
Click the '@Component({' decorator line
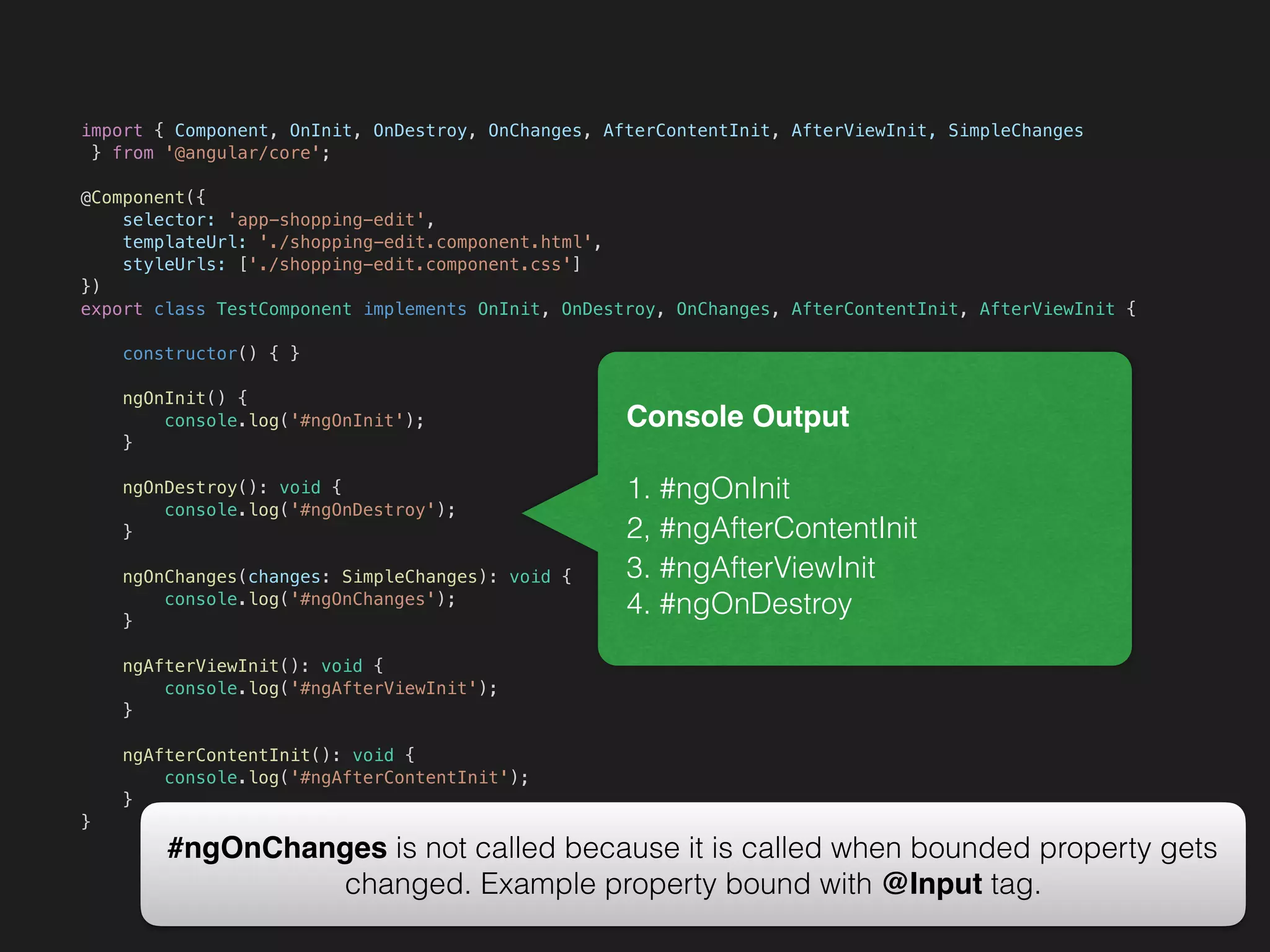(143, 198)
